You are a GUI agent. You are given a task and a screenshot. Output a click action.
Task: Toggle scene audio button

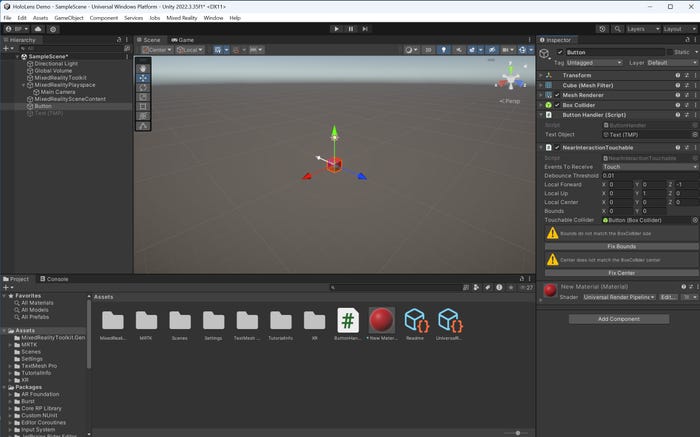click(x=458, y=50)
